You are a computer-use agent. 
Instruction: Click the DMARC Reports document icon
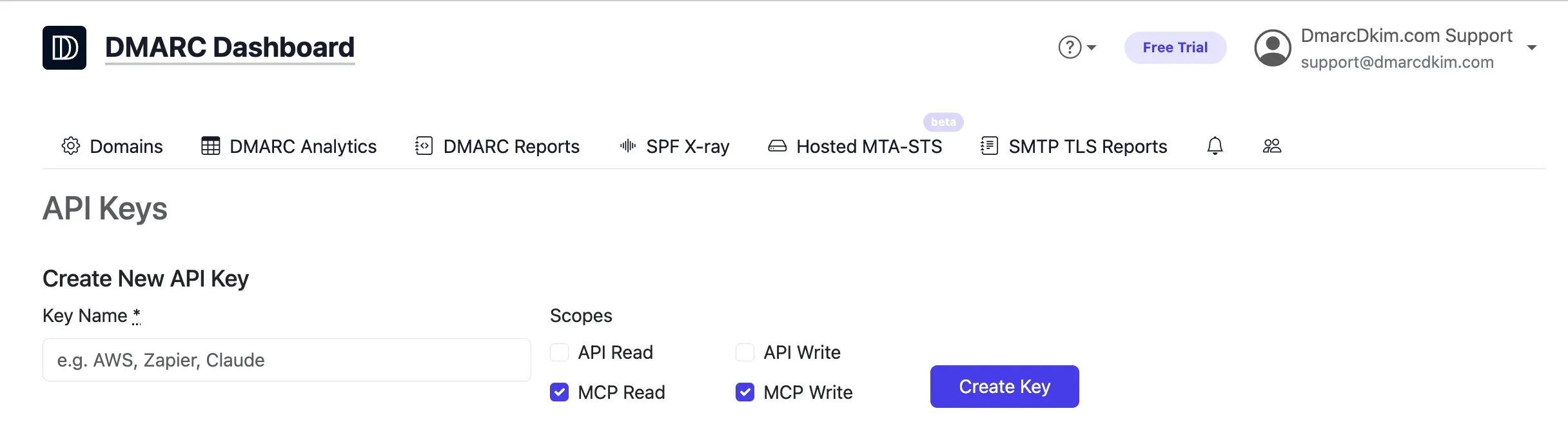pos(424,146)
